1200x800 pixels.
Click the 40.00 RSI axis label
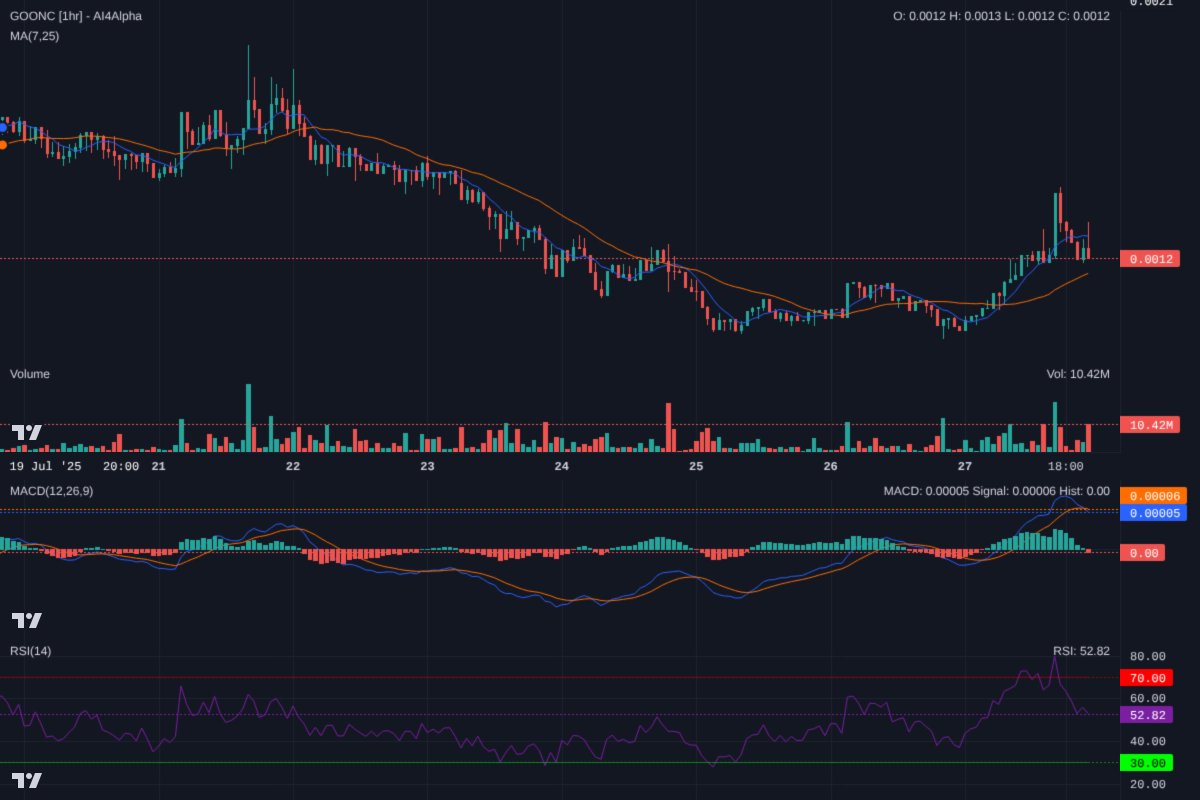(x=1148, y=742)
